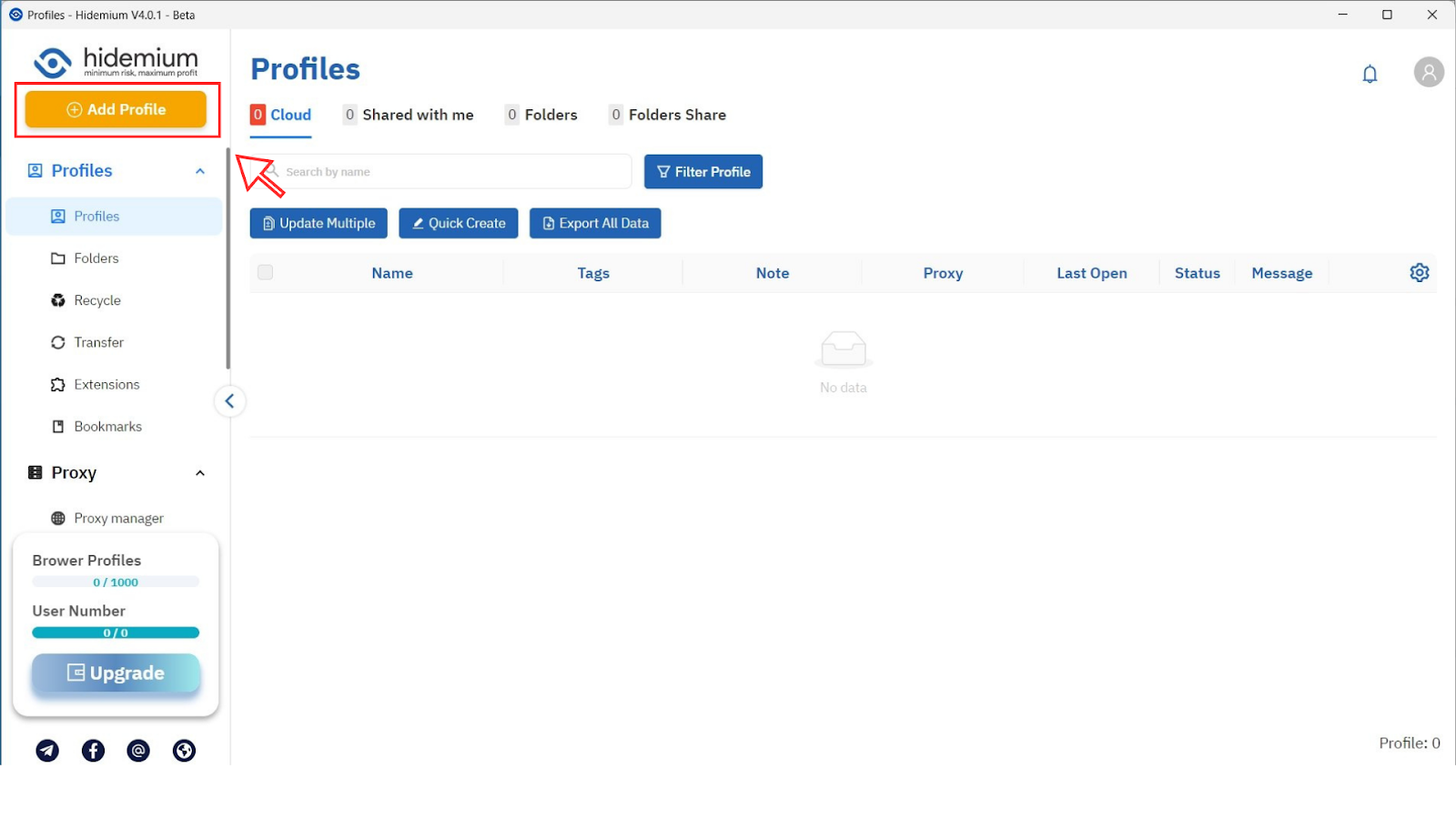The width and height of the screenshot is (1456, 819).
Task: Open the Facebook page icon
Action: coord(93,750)
